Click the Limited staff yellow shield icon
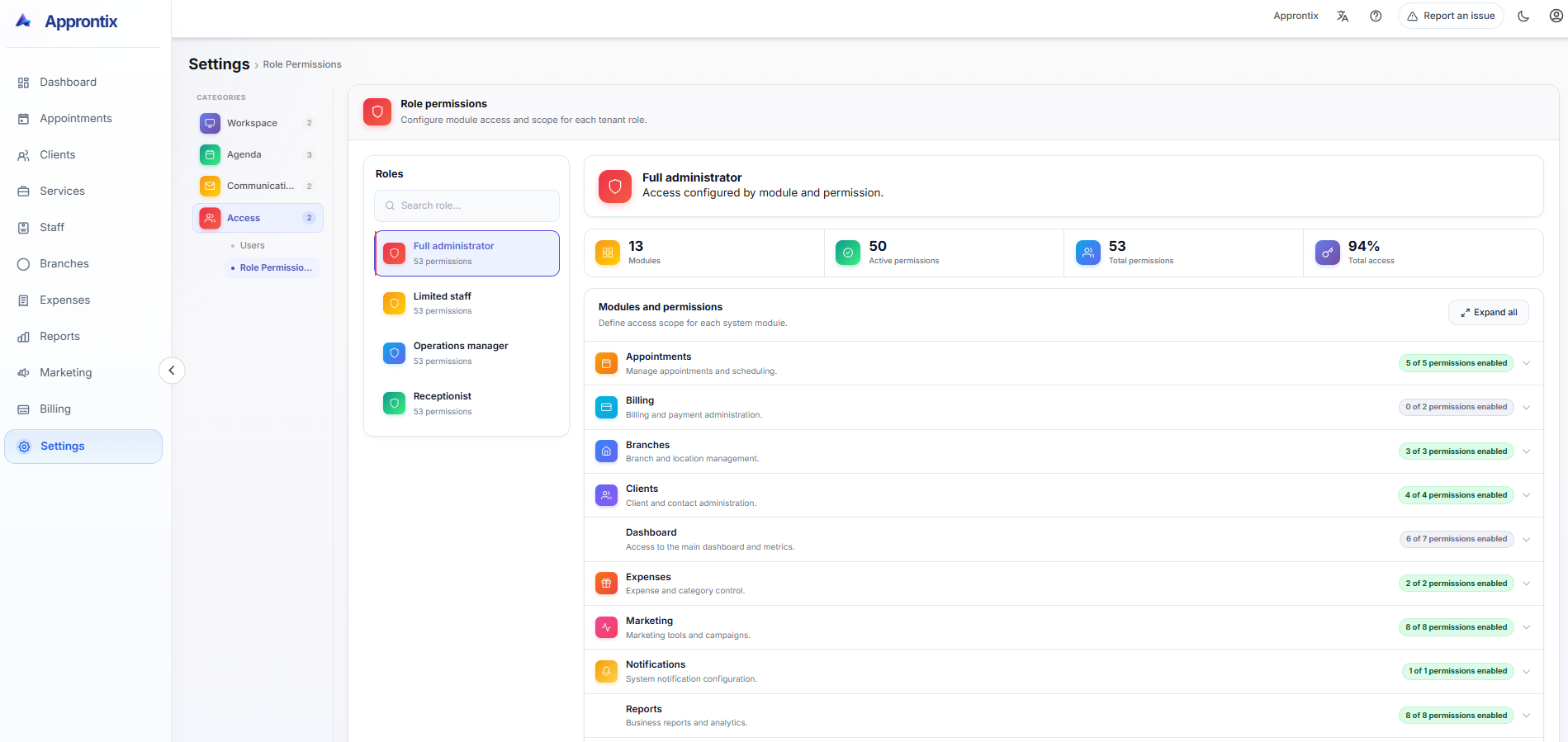1568x742 pixels. tap(395, 303)
